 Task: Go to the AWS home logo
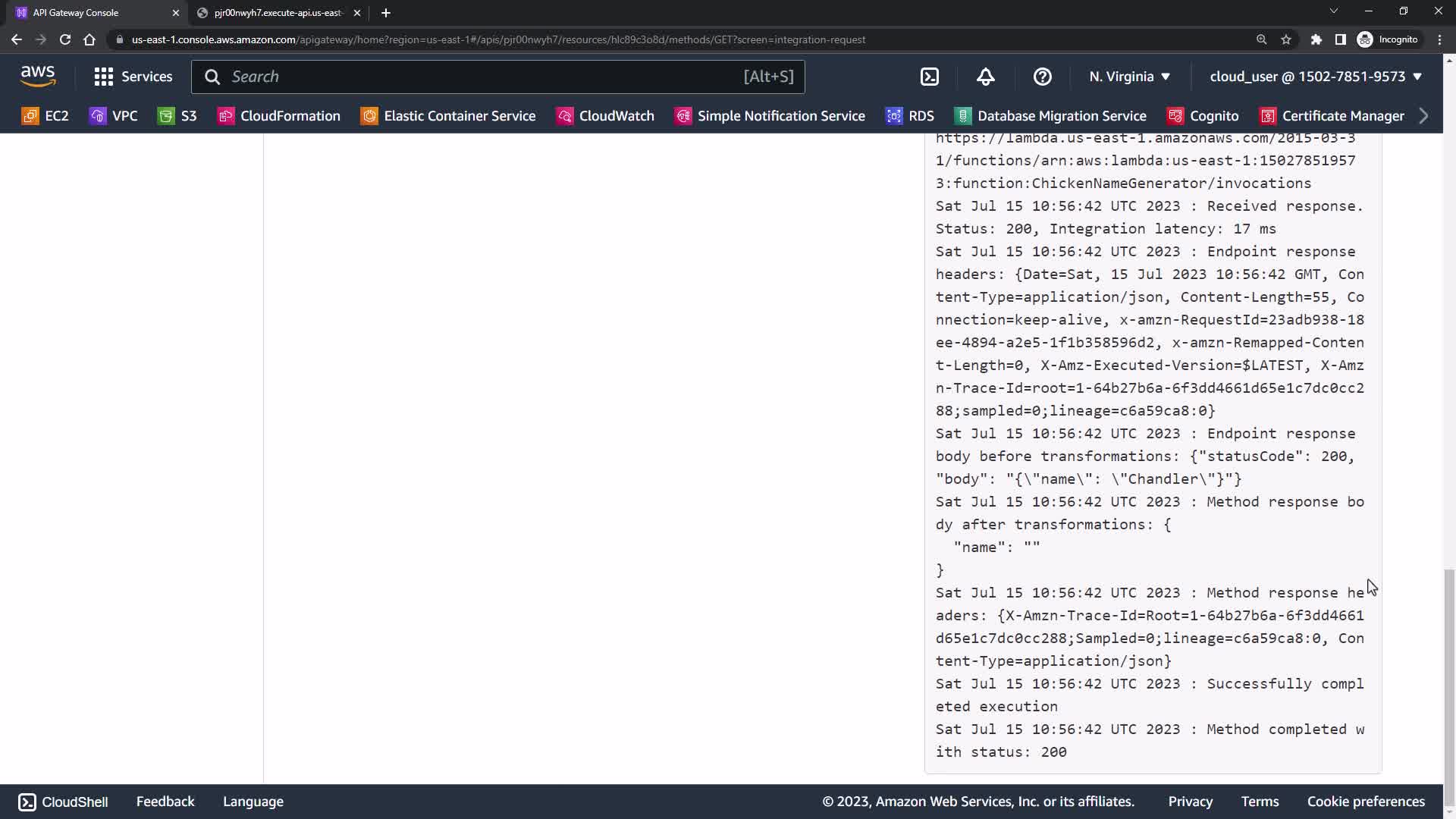[38, 76]
